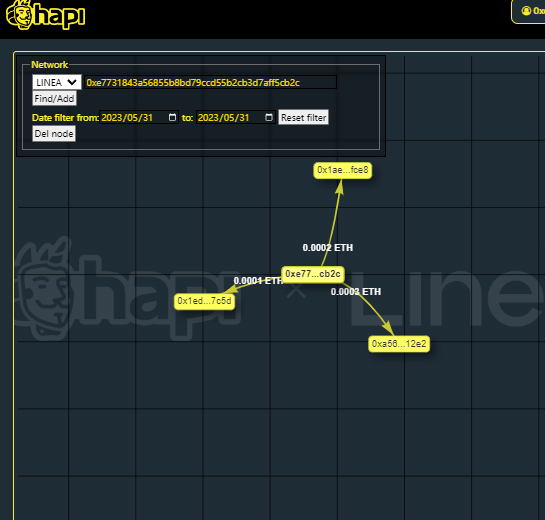
Task: Click the 0.0001 ETH edge label
Action: click(258, 281)
